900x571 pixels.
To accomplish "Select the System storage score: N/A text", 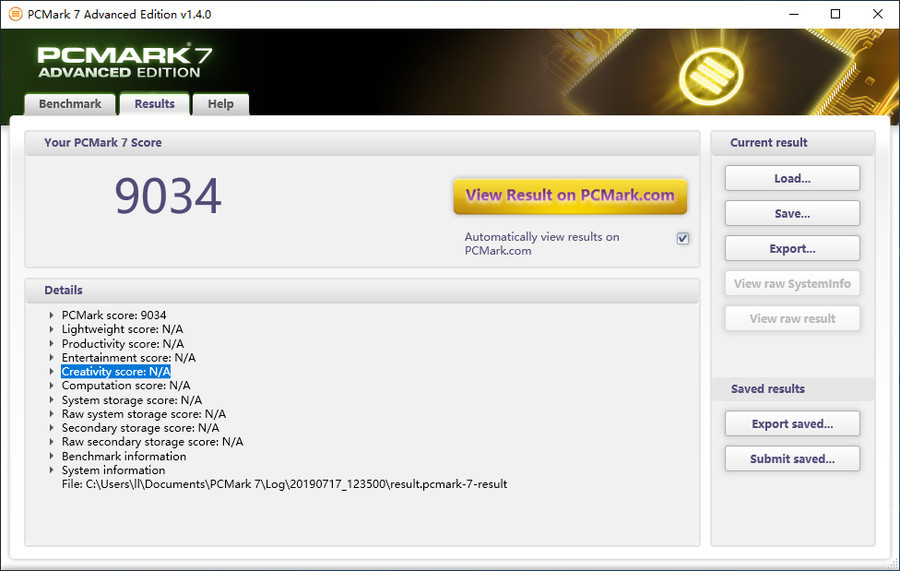I will pos(132,400).
